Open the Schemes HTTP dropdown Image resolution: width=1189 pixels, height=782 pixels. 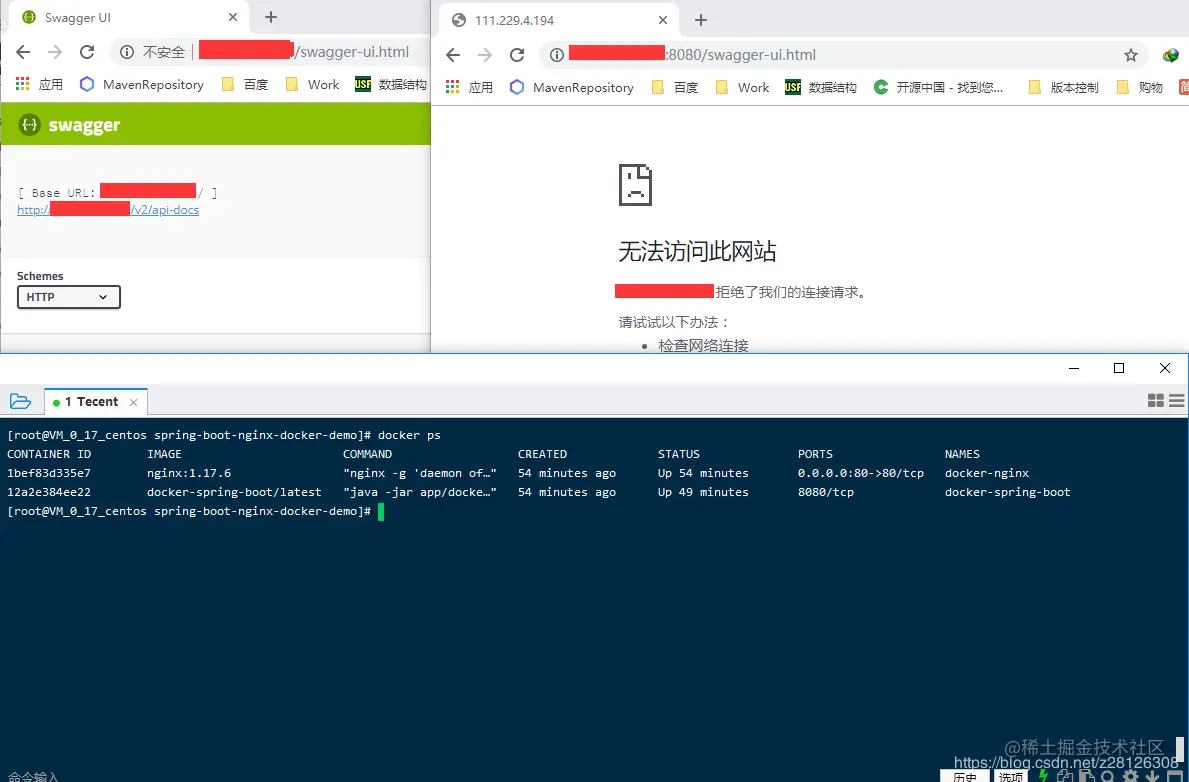(68, 297)
